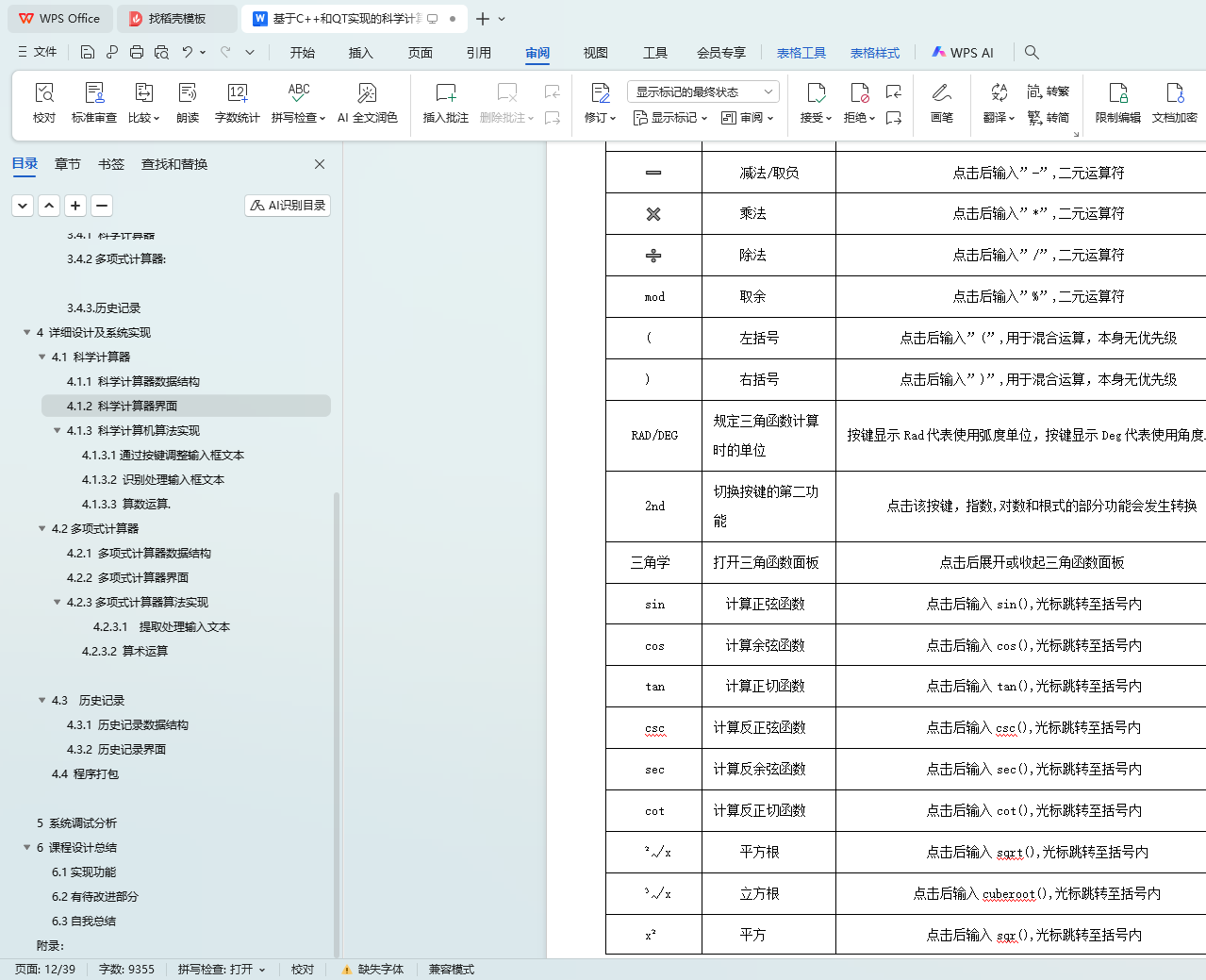Click the 拒绝 reject changes icon
Screen dimensions: 1206x980
(x=859, y=92)
